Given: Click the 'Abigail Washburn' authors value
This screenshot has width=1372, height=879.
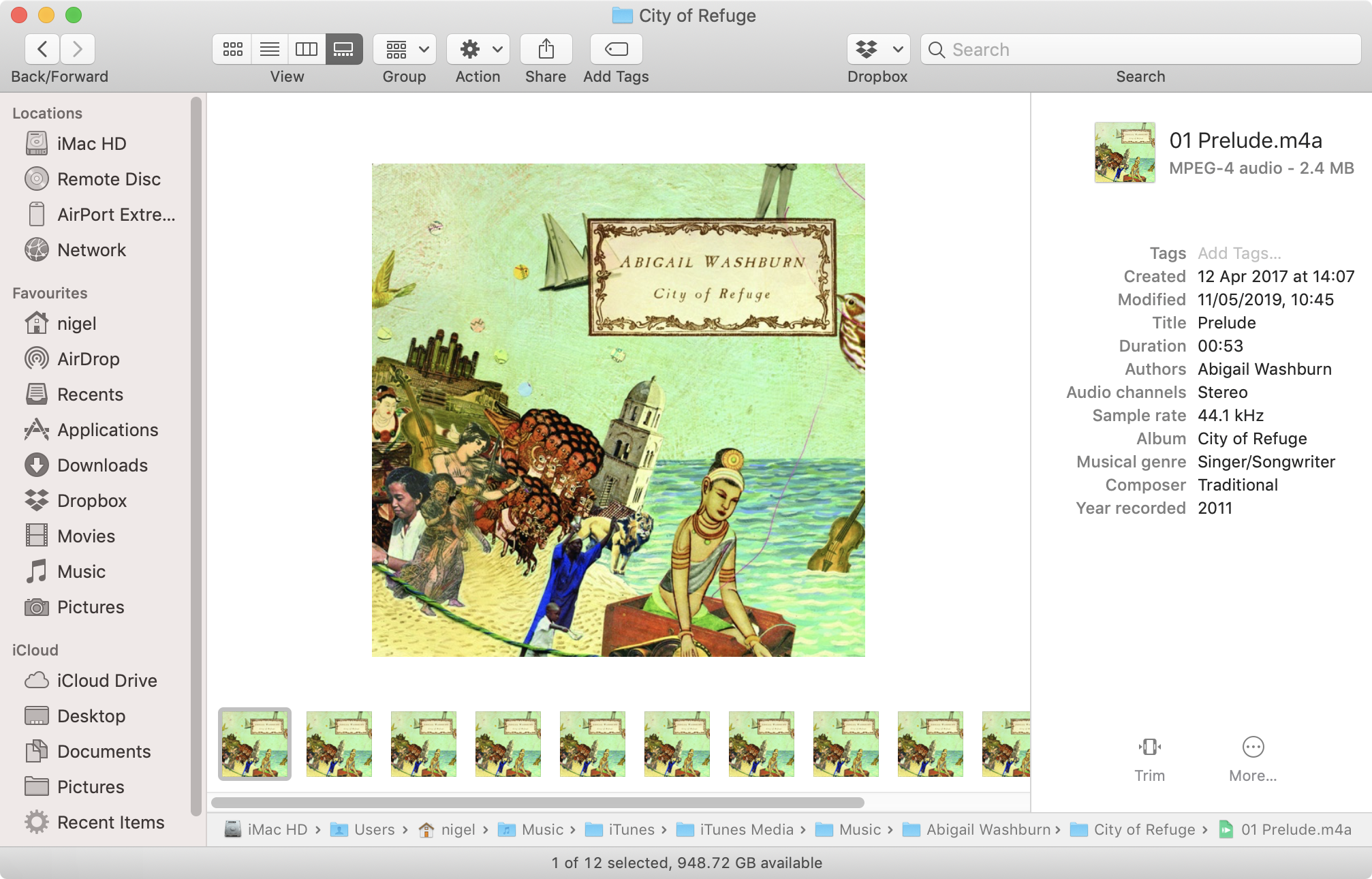Looking at the screenshot, I should (1264, 369).
